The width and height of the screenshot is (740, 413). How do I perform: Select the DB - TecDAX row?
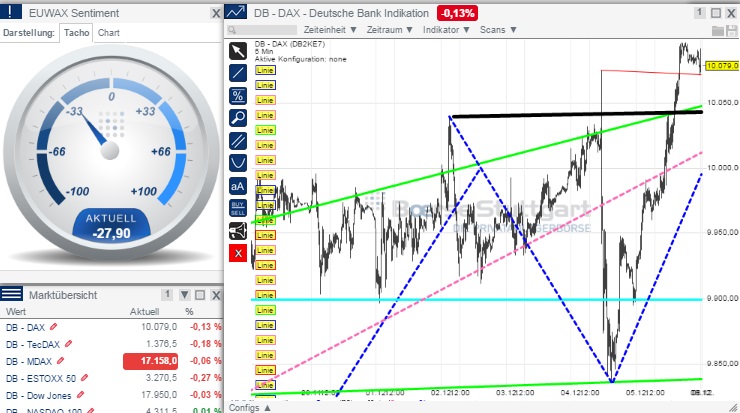tap(111, 344)
